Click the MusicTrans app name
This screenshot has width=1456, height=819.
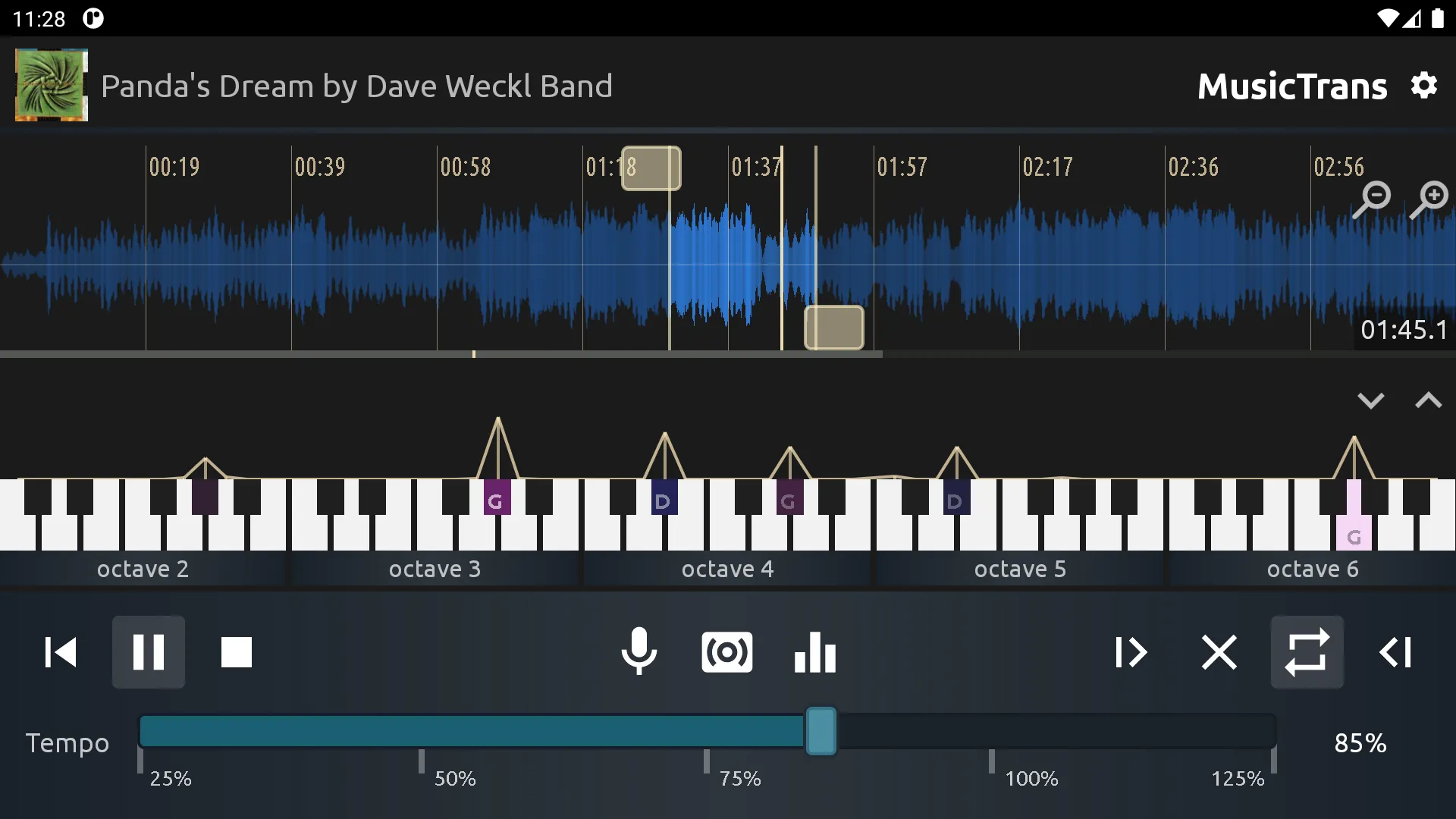click(1292, 86)
